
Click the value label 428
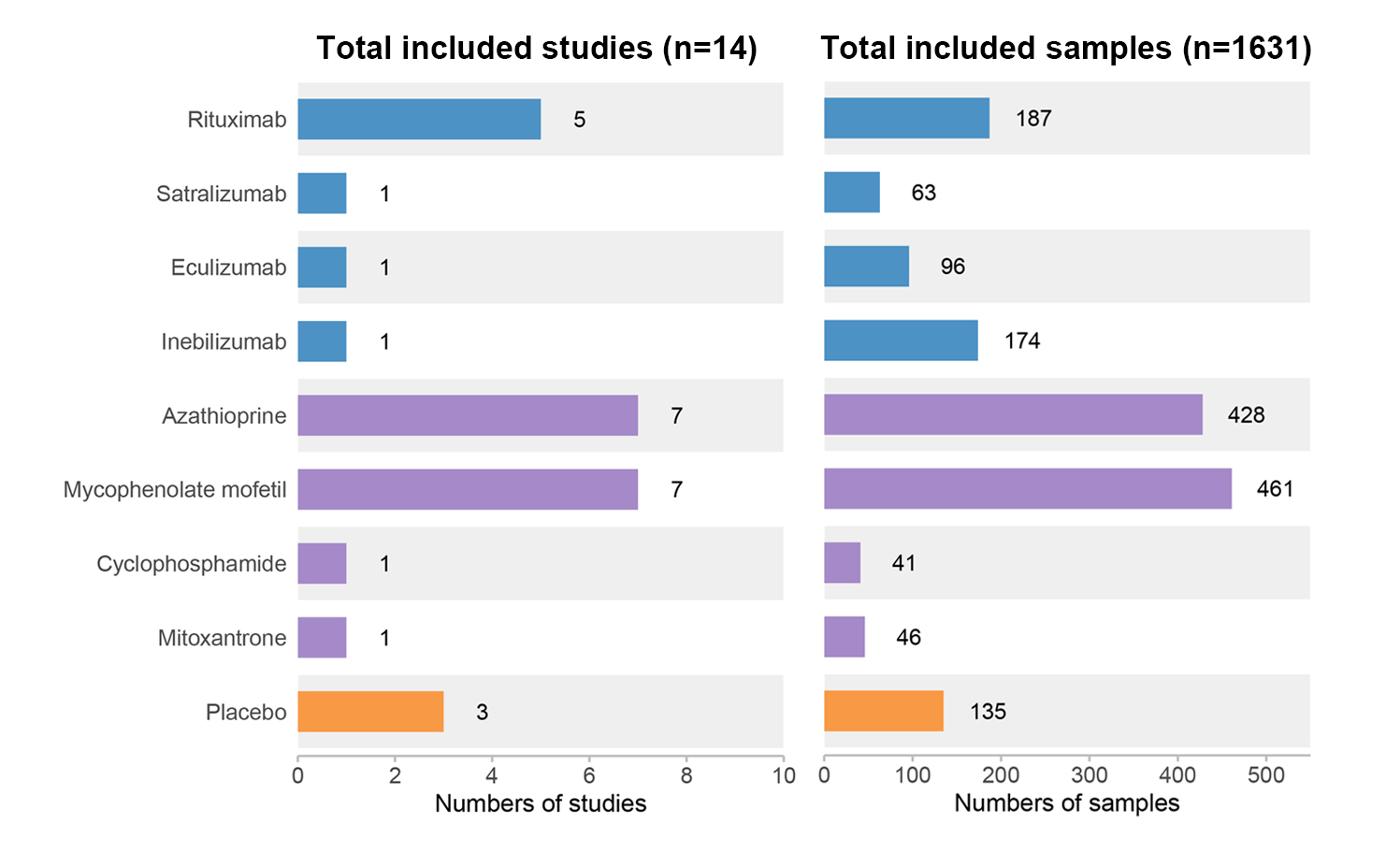tap(1246, 414)
